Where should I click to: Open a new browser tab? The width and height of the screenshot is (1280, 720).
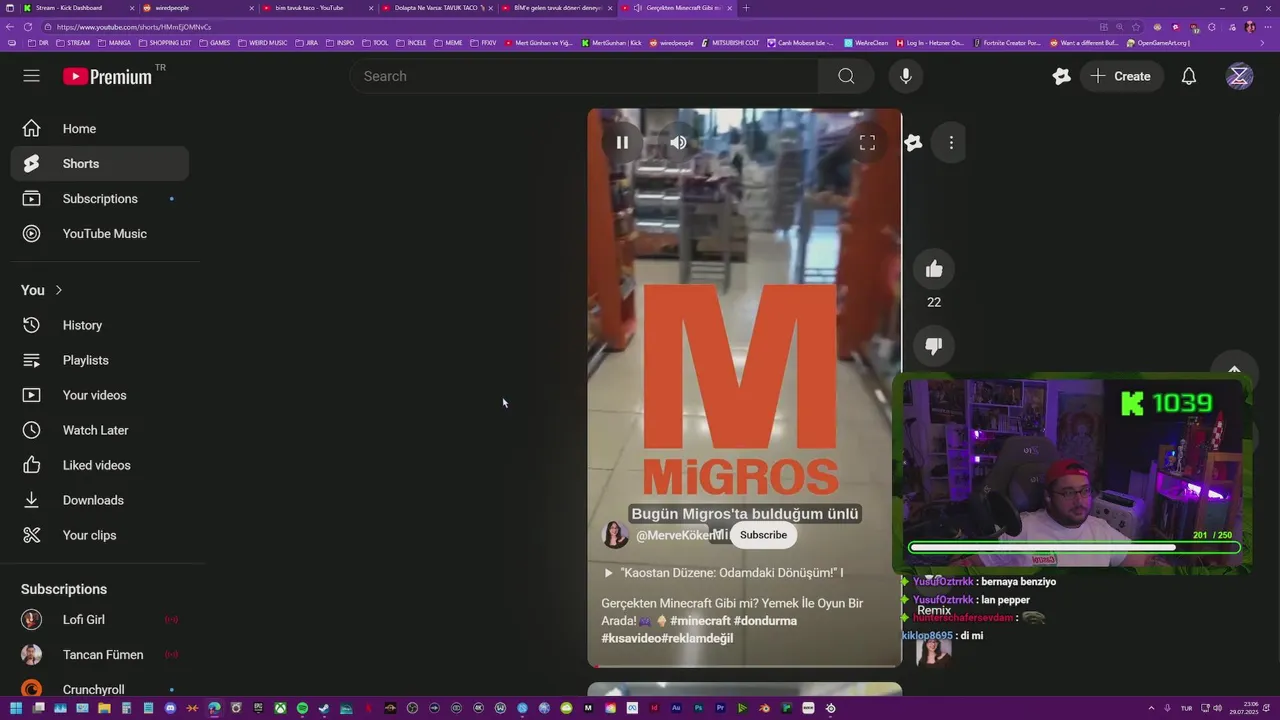click(745, 8)
